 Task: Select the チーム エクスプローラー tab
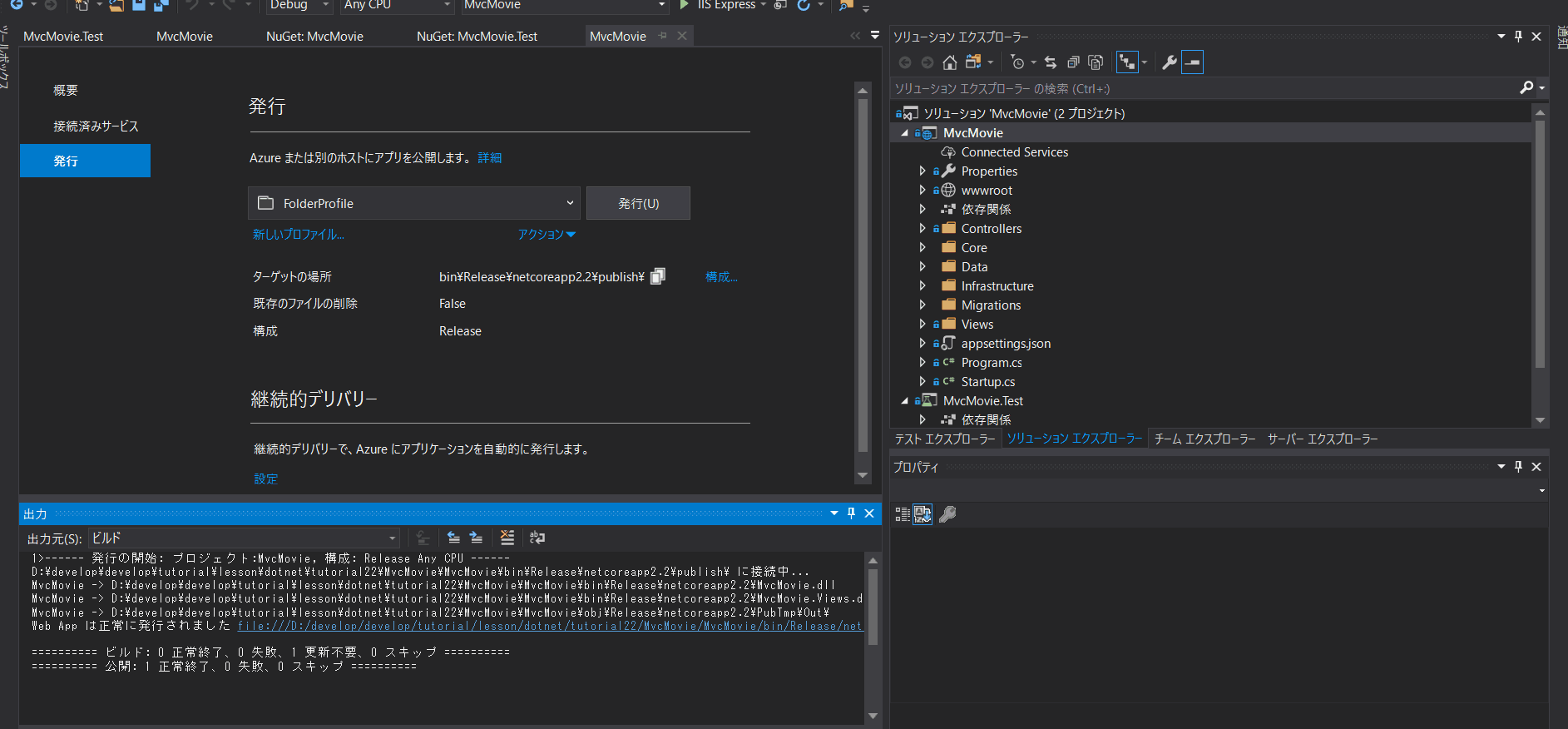(1204, 439)
